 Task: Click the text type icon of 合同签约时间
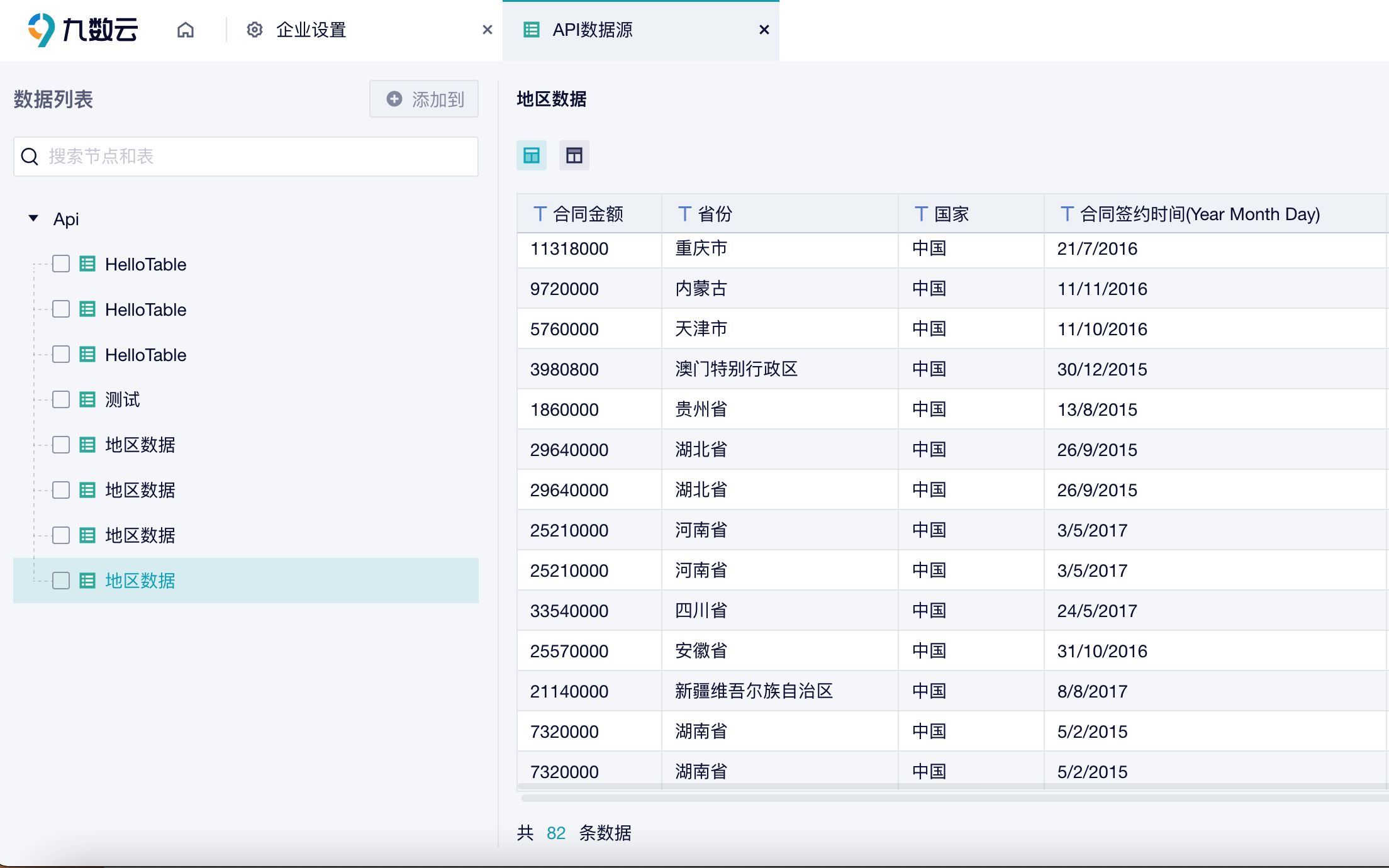tap(1067, 214)
